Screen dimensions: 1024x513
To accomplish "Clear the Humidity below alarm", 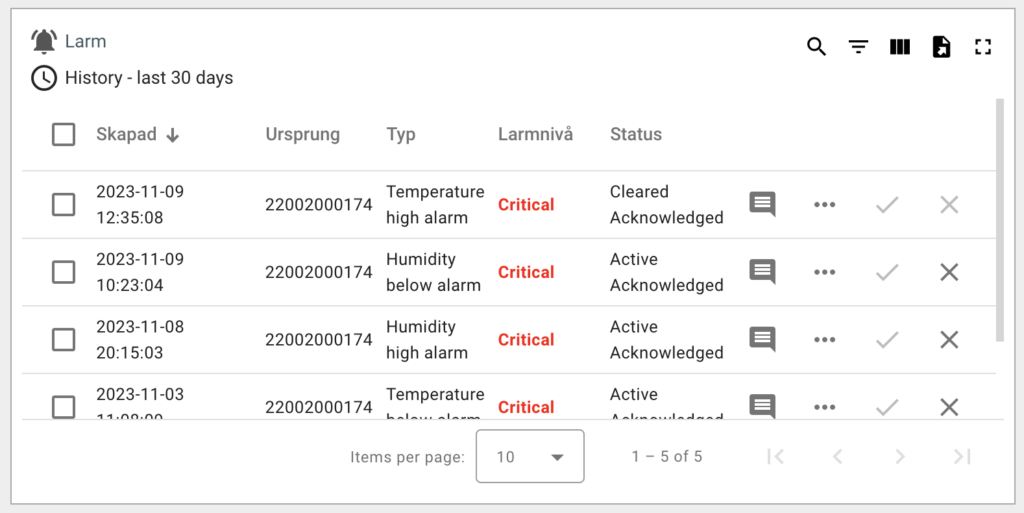I will (x=949, y=272).
